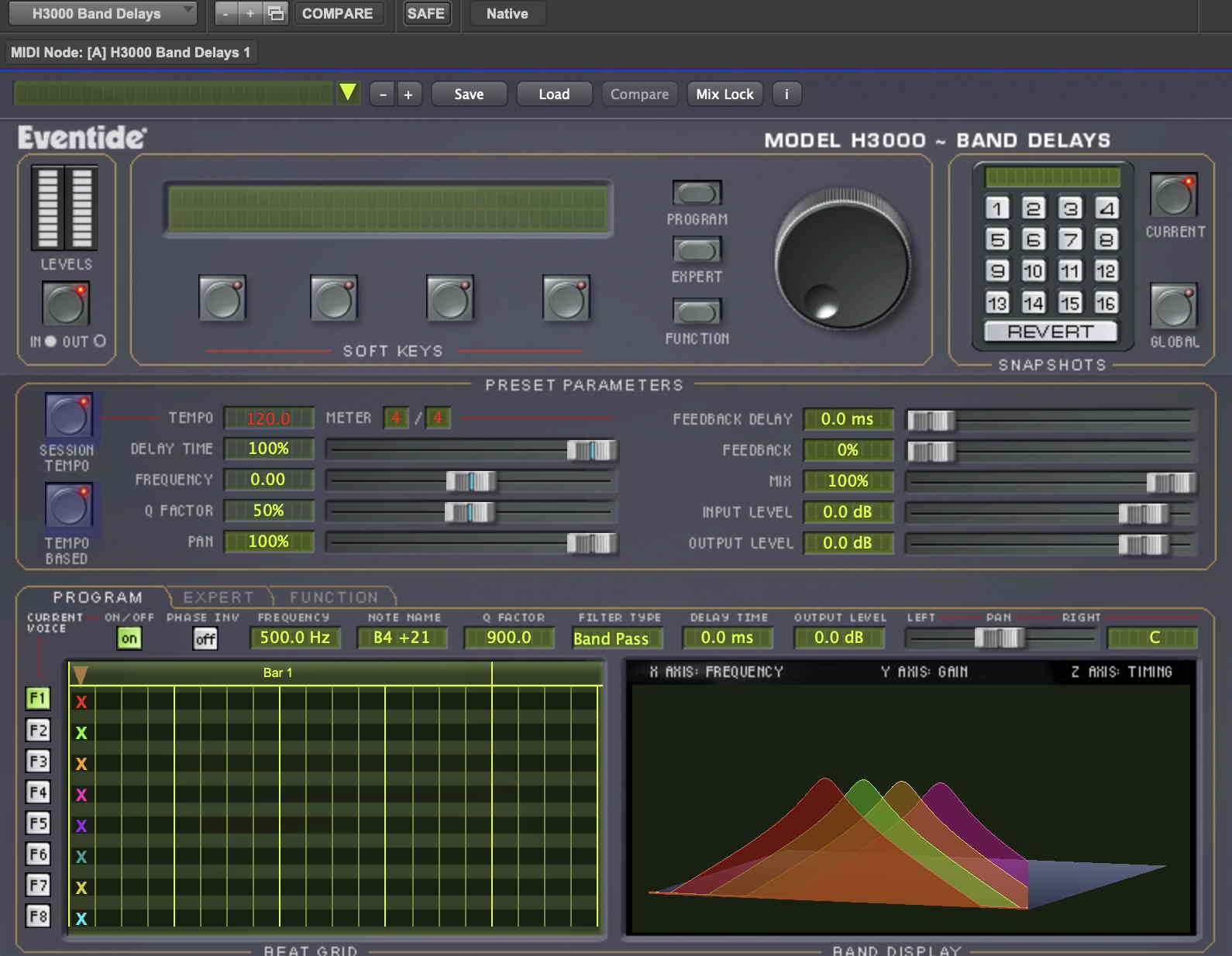
Task: Switch to the FUNCTION tab
Action: click(334, 597)
